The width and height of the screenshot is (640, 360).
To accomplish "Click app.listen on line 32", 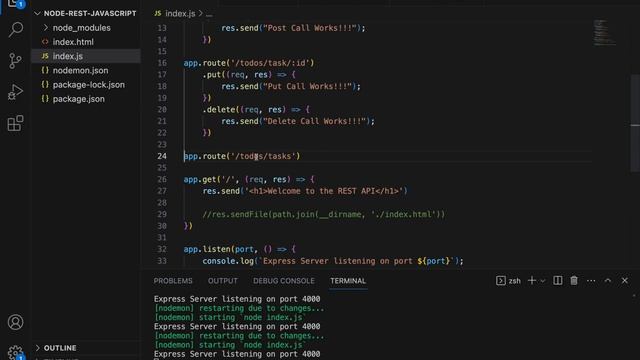I will click(x=207, y=249).
